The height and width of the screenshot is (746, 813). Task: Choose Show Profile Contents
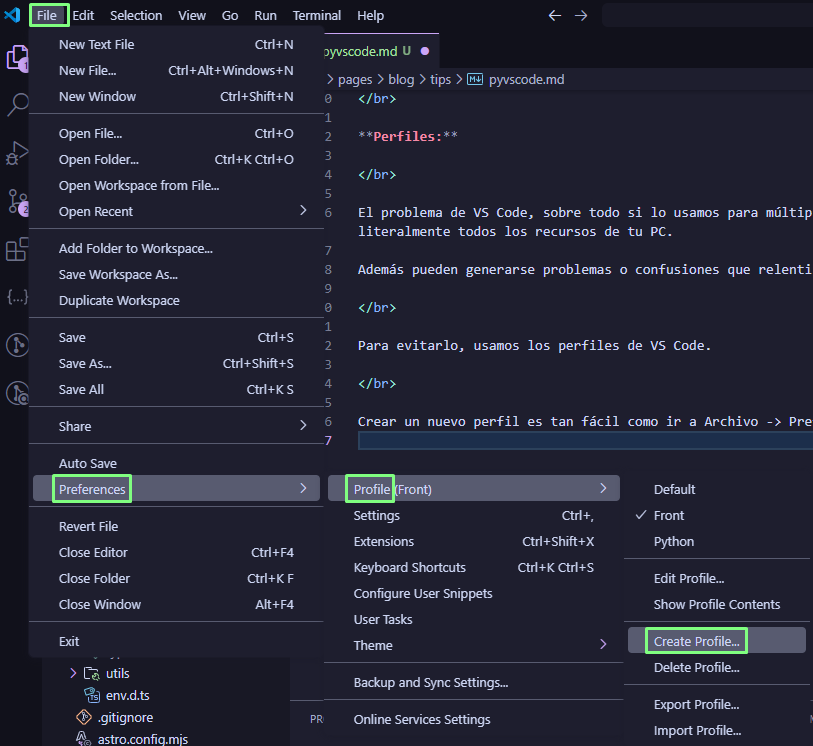tap(717, 604)
